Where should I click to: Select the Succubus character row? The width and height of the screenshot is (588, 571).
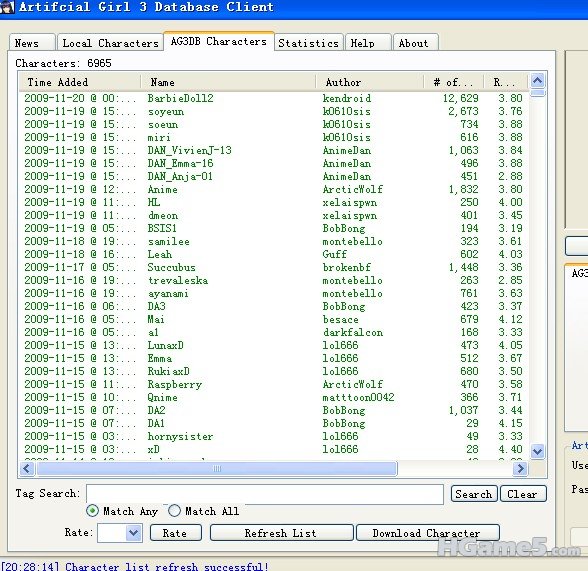[274, 267]
